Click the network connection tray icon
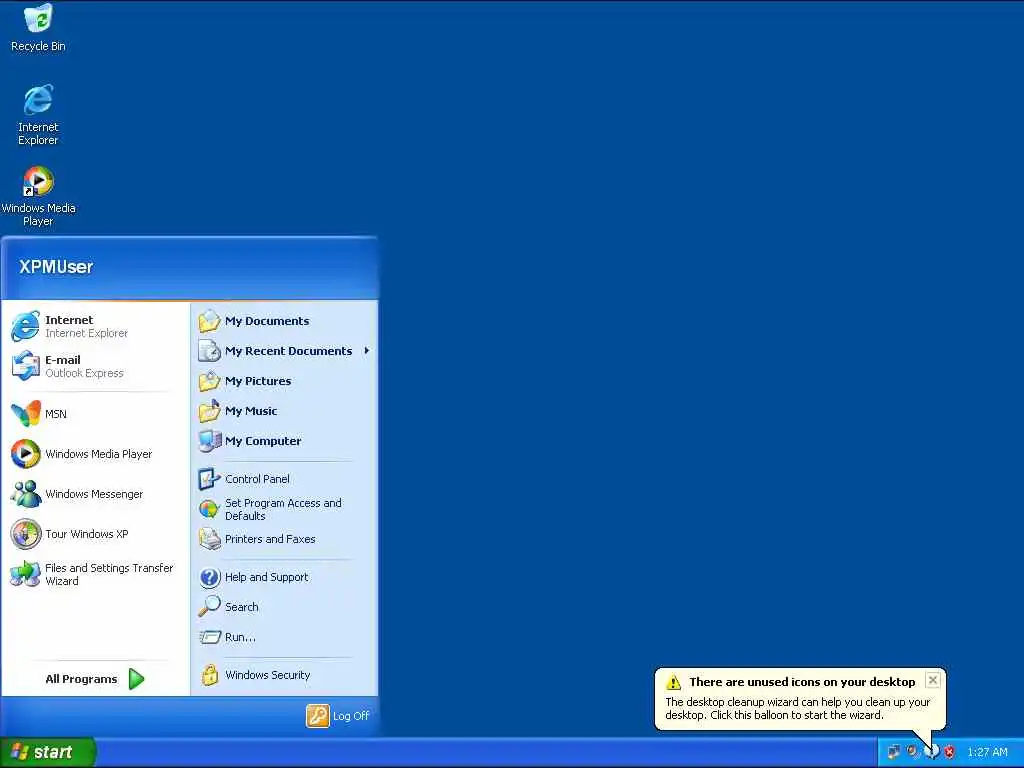Screen dimensions: 1024x768 893,752
